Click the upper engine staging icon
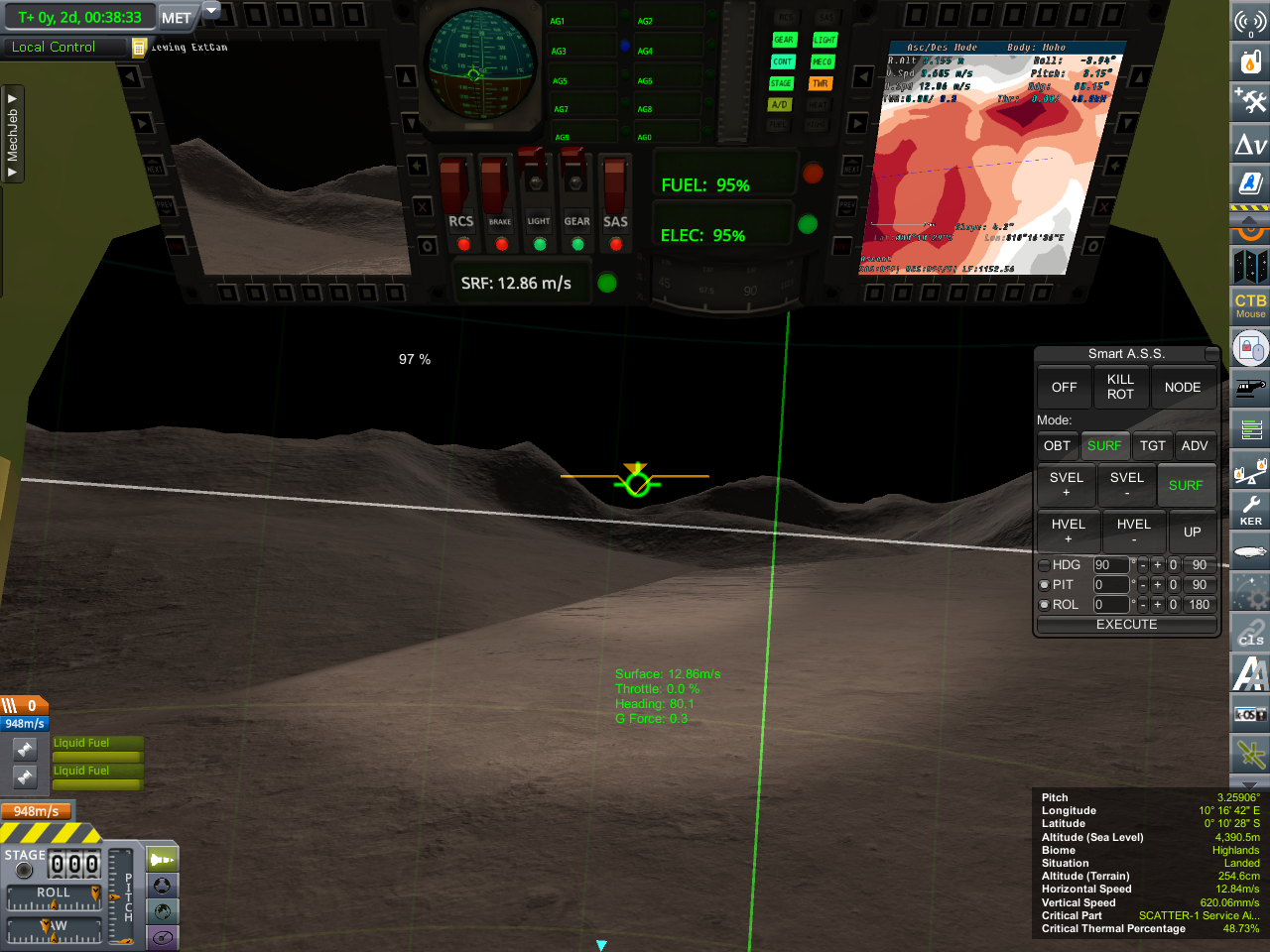 click(25, 749)
